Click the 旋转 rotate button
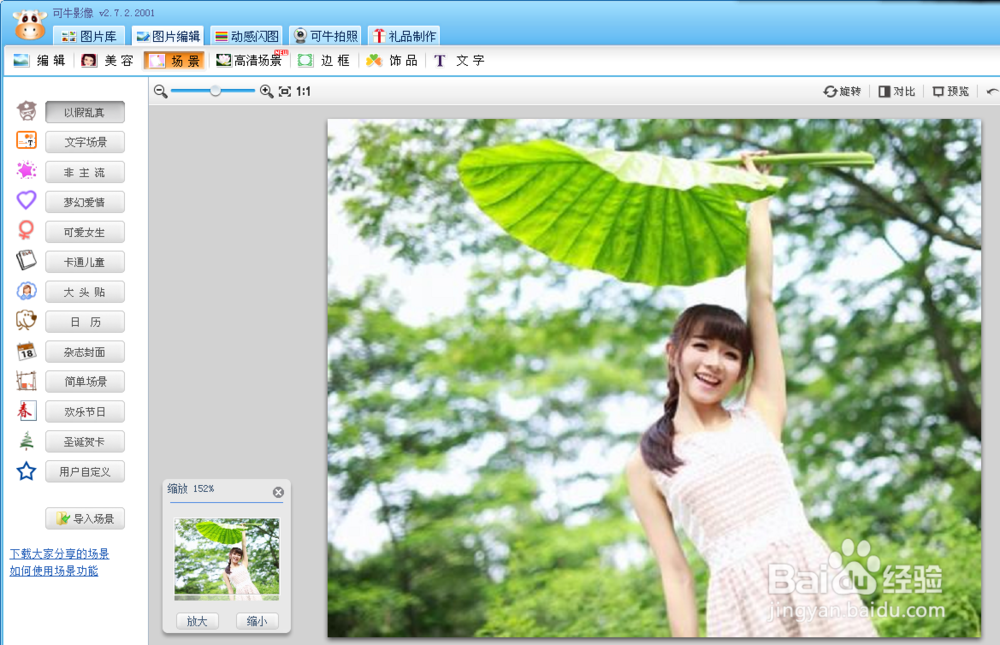Screen dimensions: 1000x645 [x=842, y=91]
